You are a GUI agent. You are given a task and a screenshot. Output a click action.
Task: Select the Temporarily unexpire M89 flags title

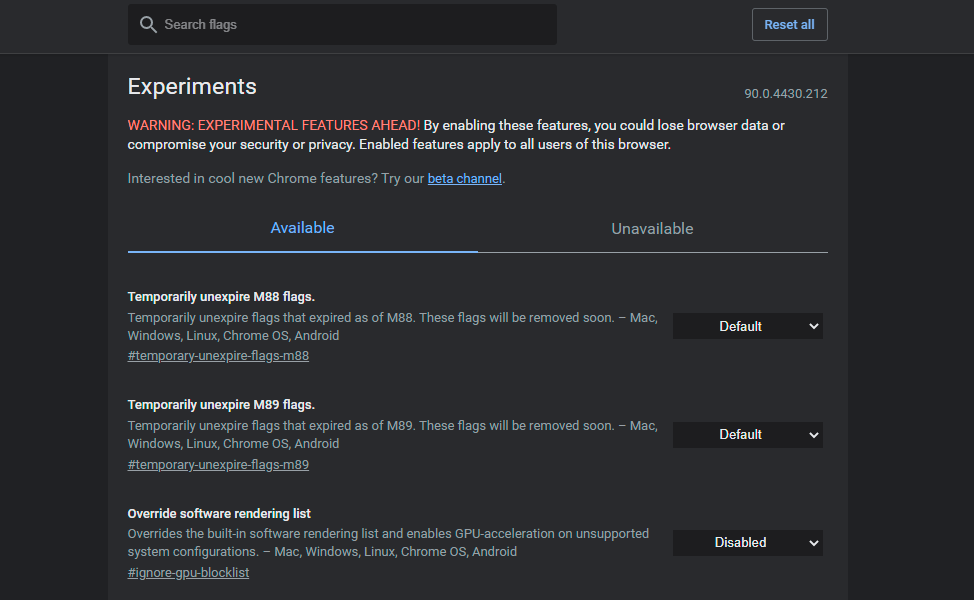coord(221,404)
